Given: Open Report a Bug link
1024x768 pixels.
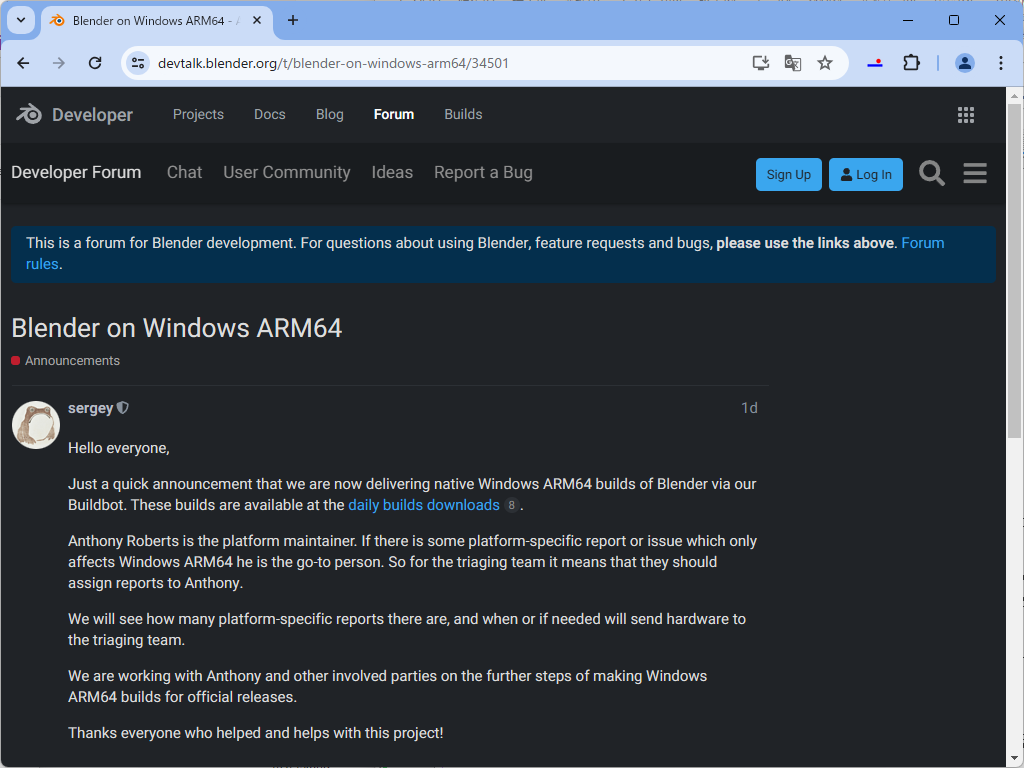Looking at the screenshot, I should click(x=483, y=172).
